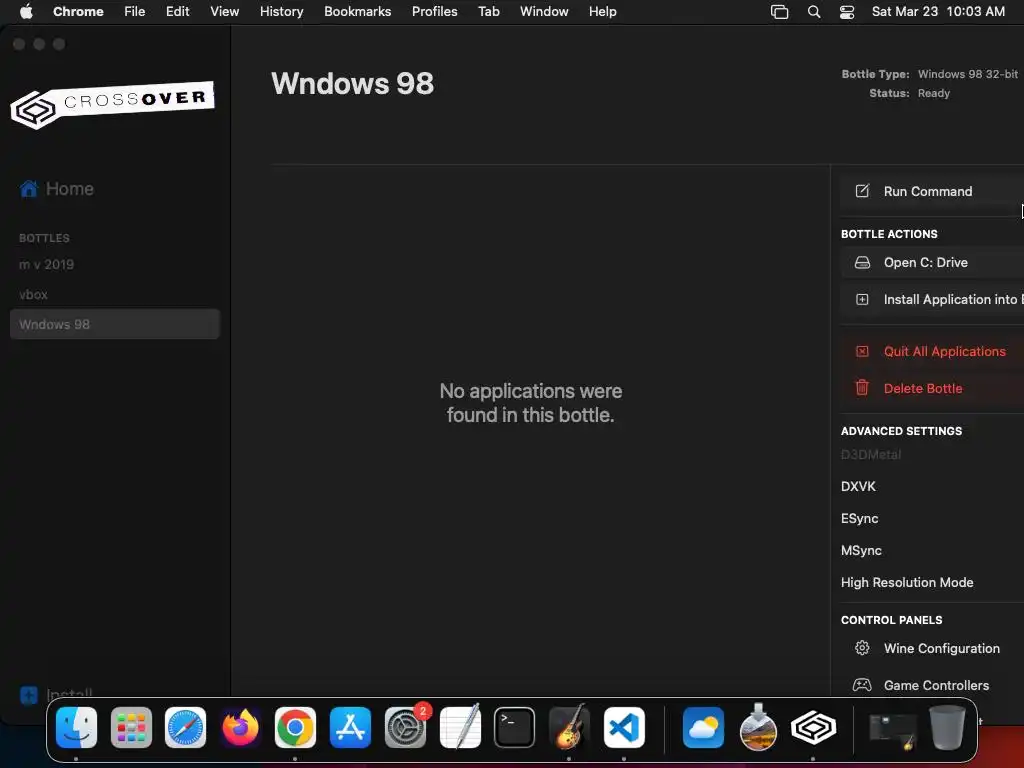
Task: Launch GarageBand from the Dock
Action: pos(569,728)
